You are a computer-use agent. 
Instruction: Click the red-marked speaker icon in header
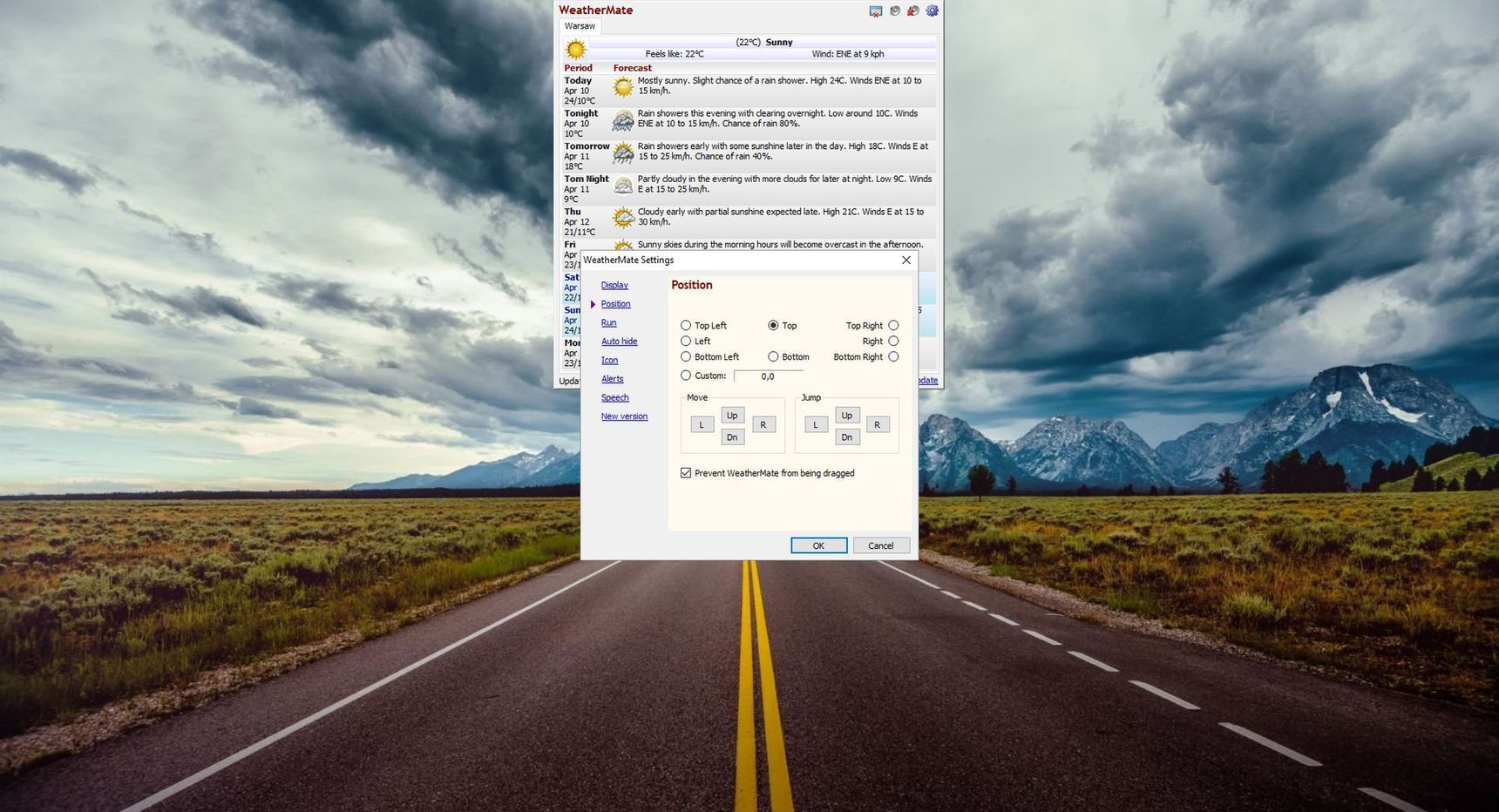point(912,10)
